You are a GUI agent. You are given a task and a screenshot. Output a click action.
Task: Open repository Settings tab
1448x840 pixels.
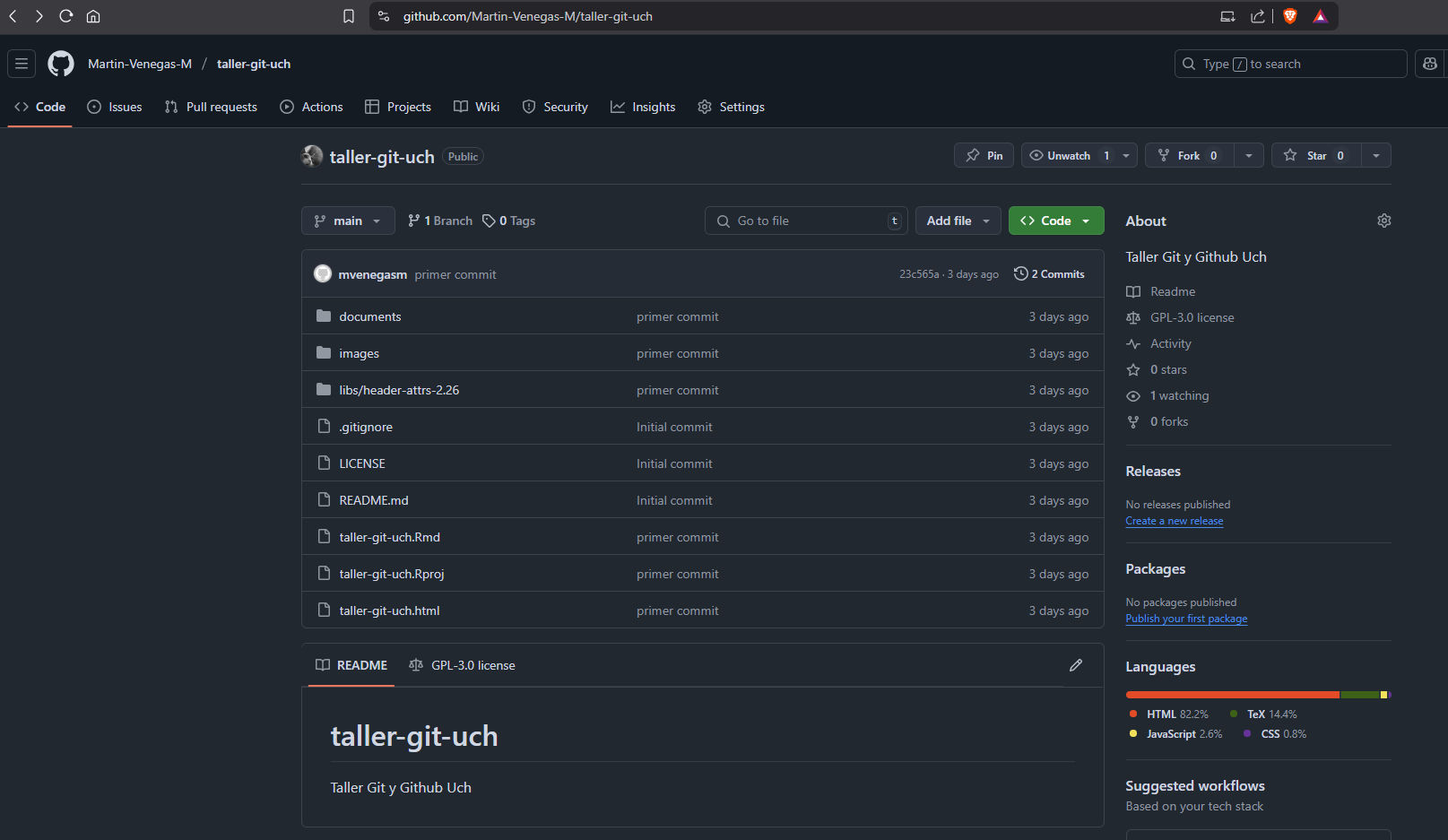pyautogui.click(x=732, y=107)
